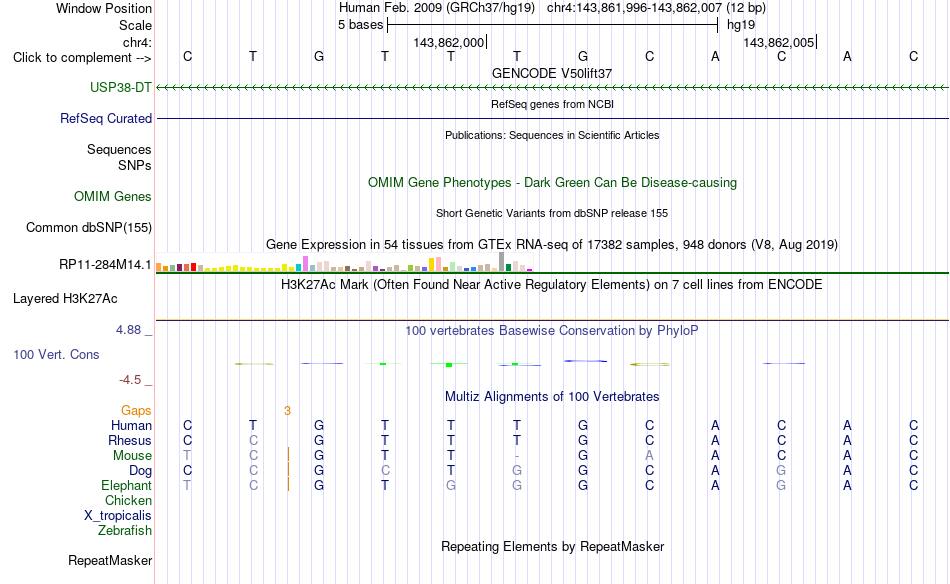The height and width of the screenshot is (584, 950).
Task: Click the faded 'T' in Elephant row
Action: coord(187,485)
